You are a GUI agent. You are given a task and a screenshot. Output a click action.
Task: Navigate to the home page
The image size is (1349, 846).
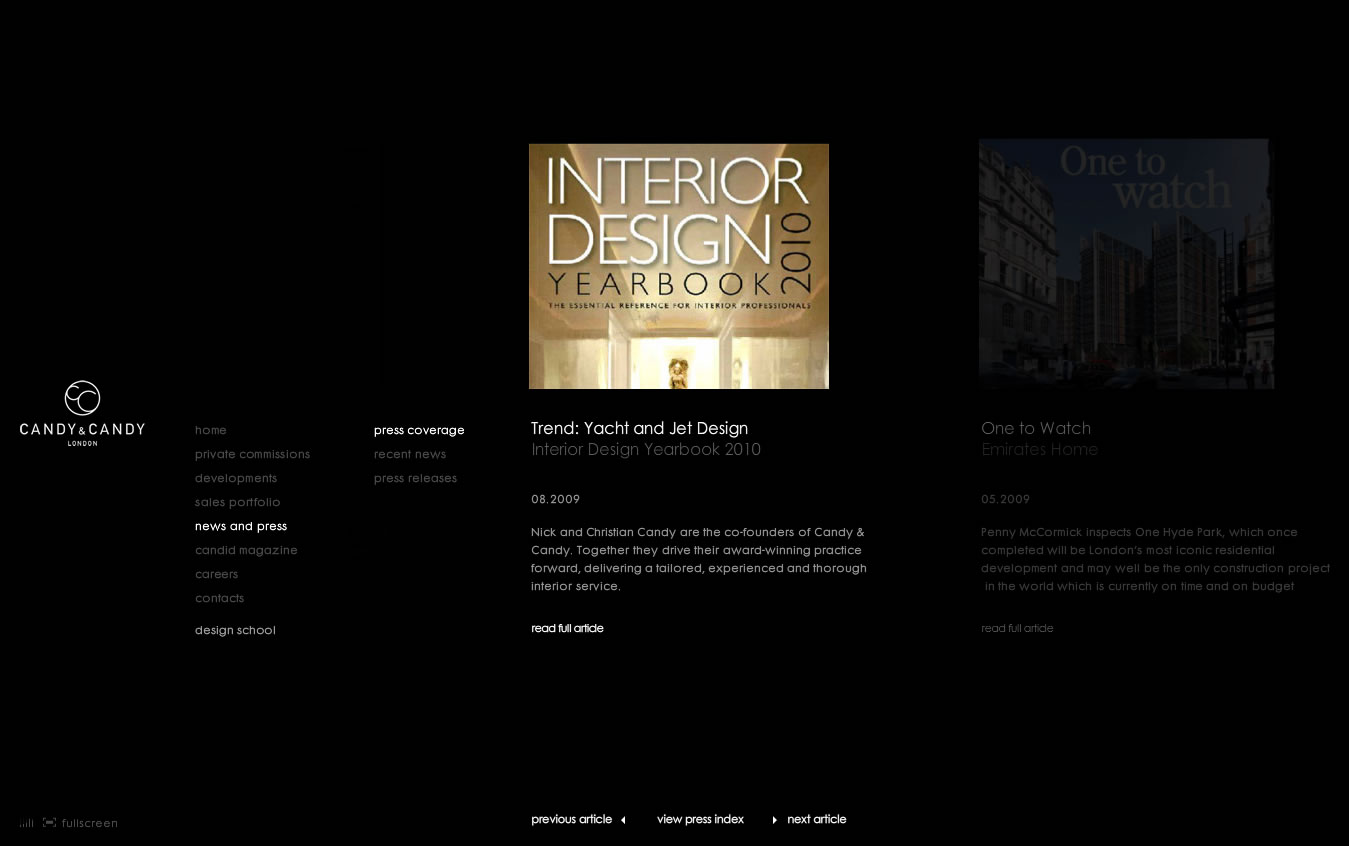[x=211, y=430]
